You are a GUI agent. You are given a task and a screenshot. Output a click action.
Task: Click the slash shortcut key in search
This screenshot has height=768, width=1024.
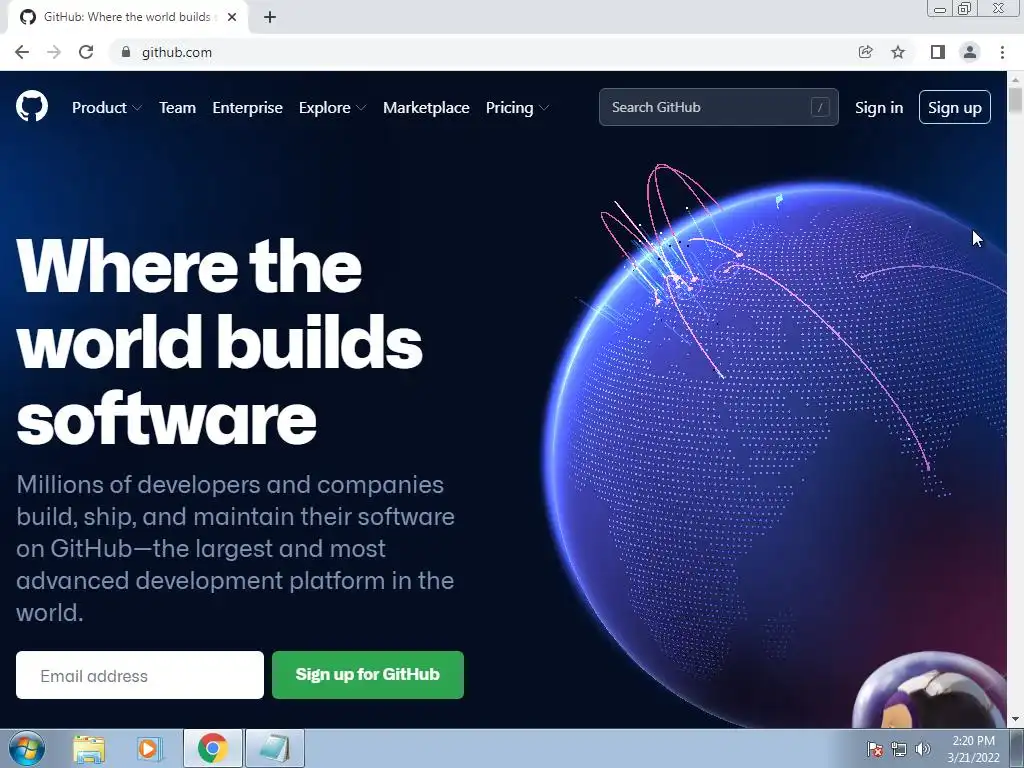click(820, 107)
